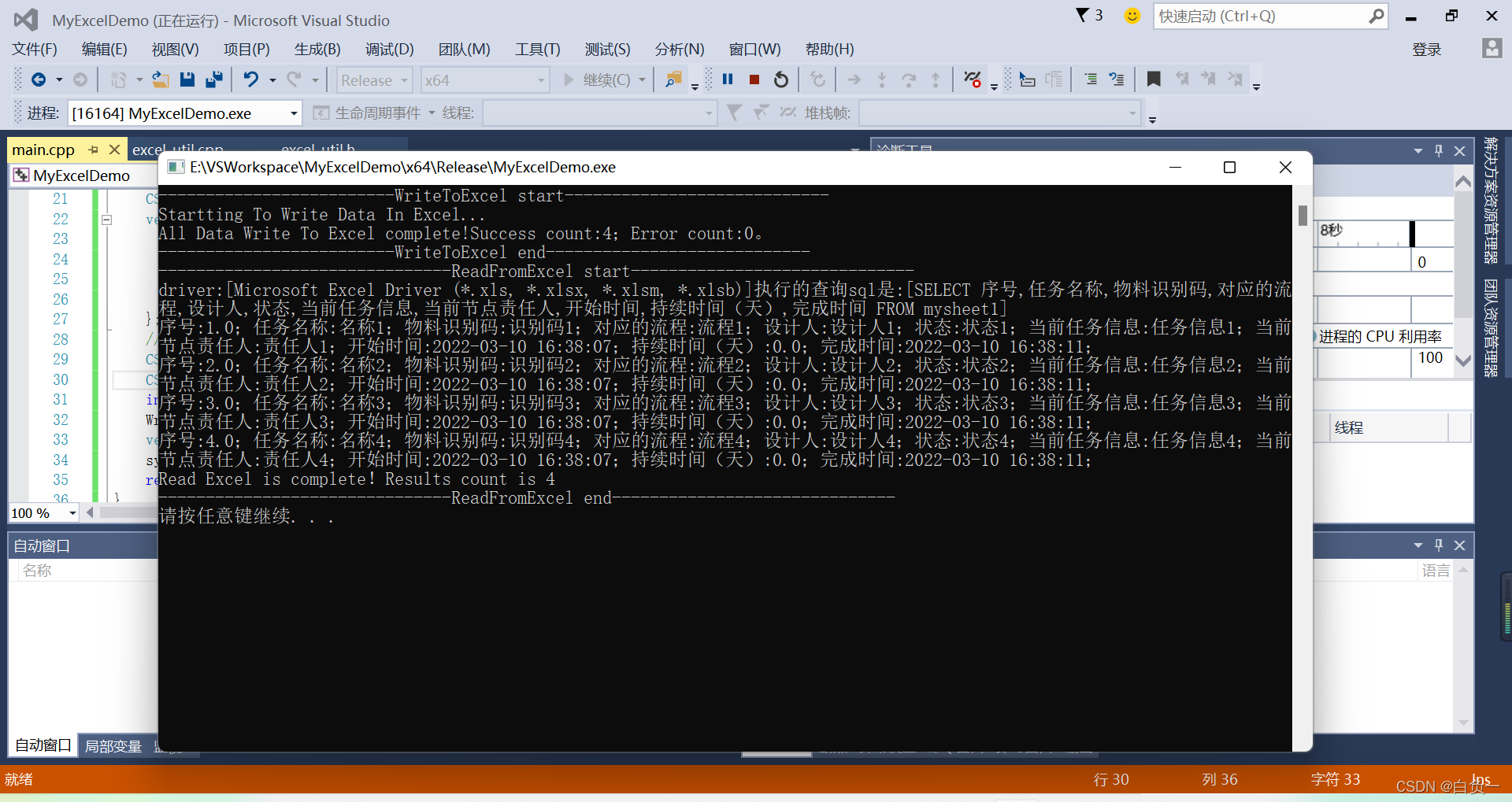Image resolution: width=1512 pixels, height=802 pixels.
Task: Open the 编辑(E) menu
Action: pyautogui.click(x=105, y=49)
